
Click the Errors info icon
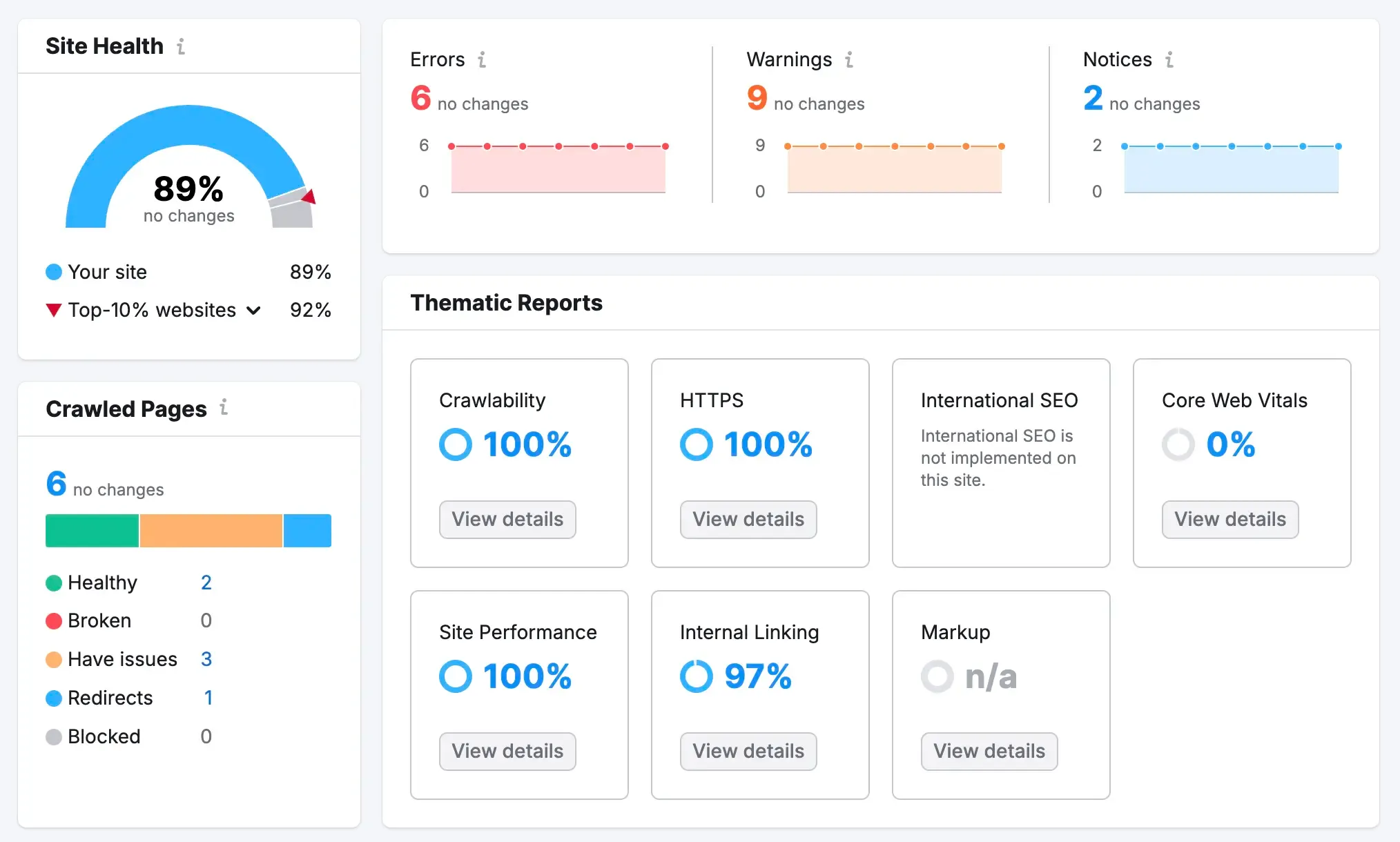click(x=482, y=60)
